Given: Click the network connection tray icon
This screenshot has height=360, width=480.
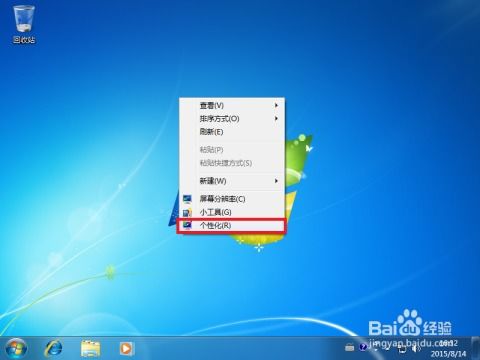Looking at the screenshot, I should [x=402, y=349].
